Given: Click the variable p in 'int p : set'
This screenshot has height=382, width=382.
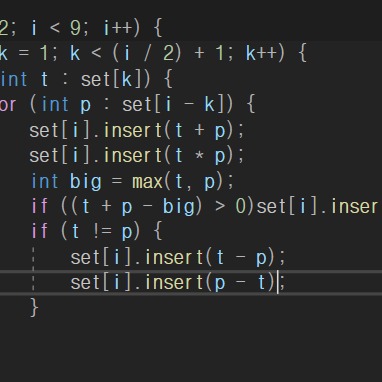Looking at the screenshot, I should coord(85,106).
